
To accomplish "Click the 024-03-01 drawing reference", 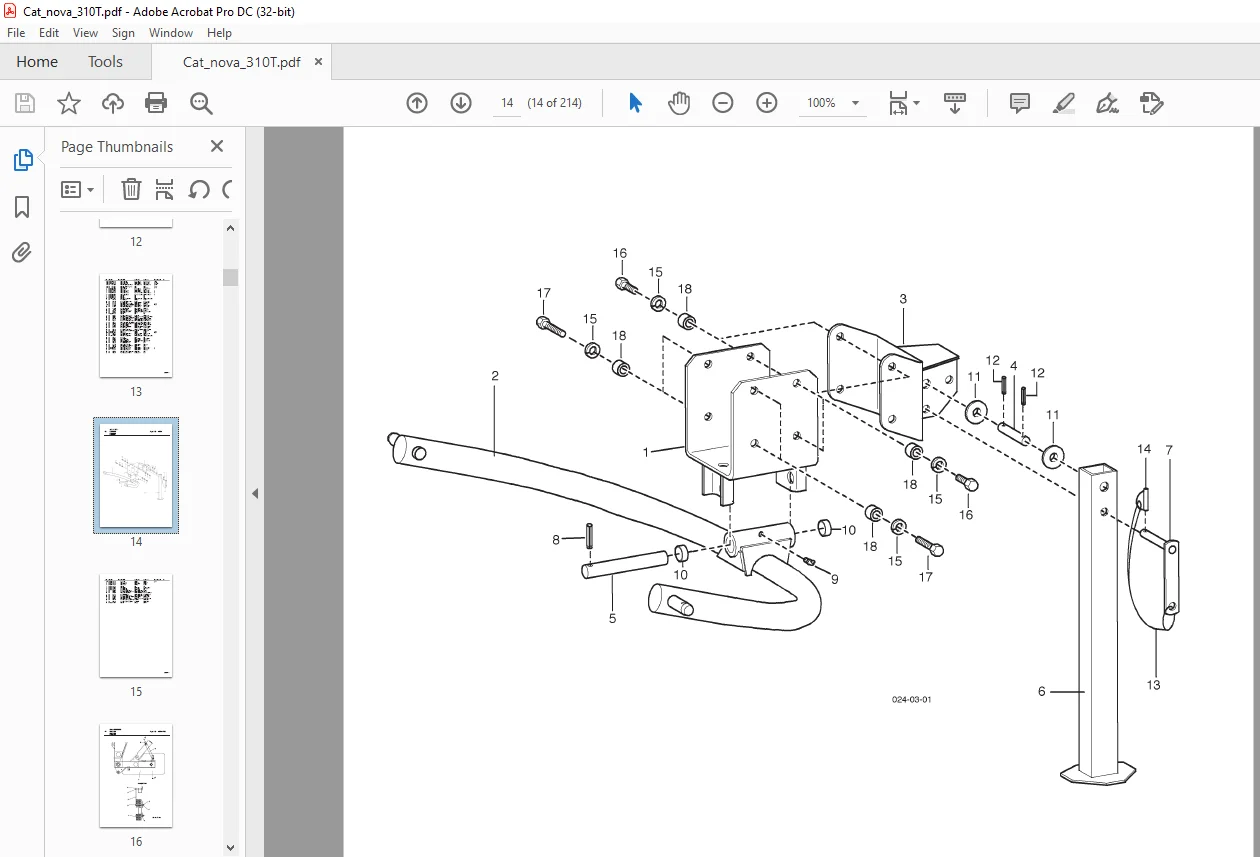I will tap(911, 699).
